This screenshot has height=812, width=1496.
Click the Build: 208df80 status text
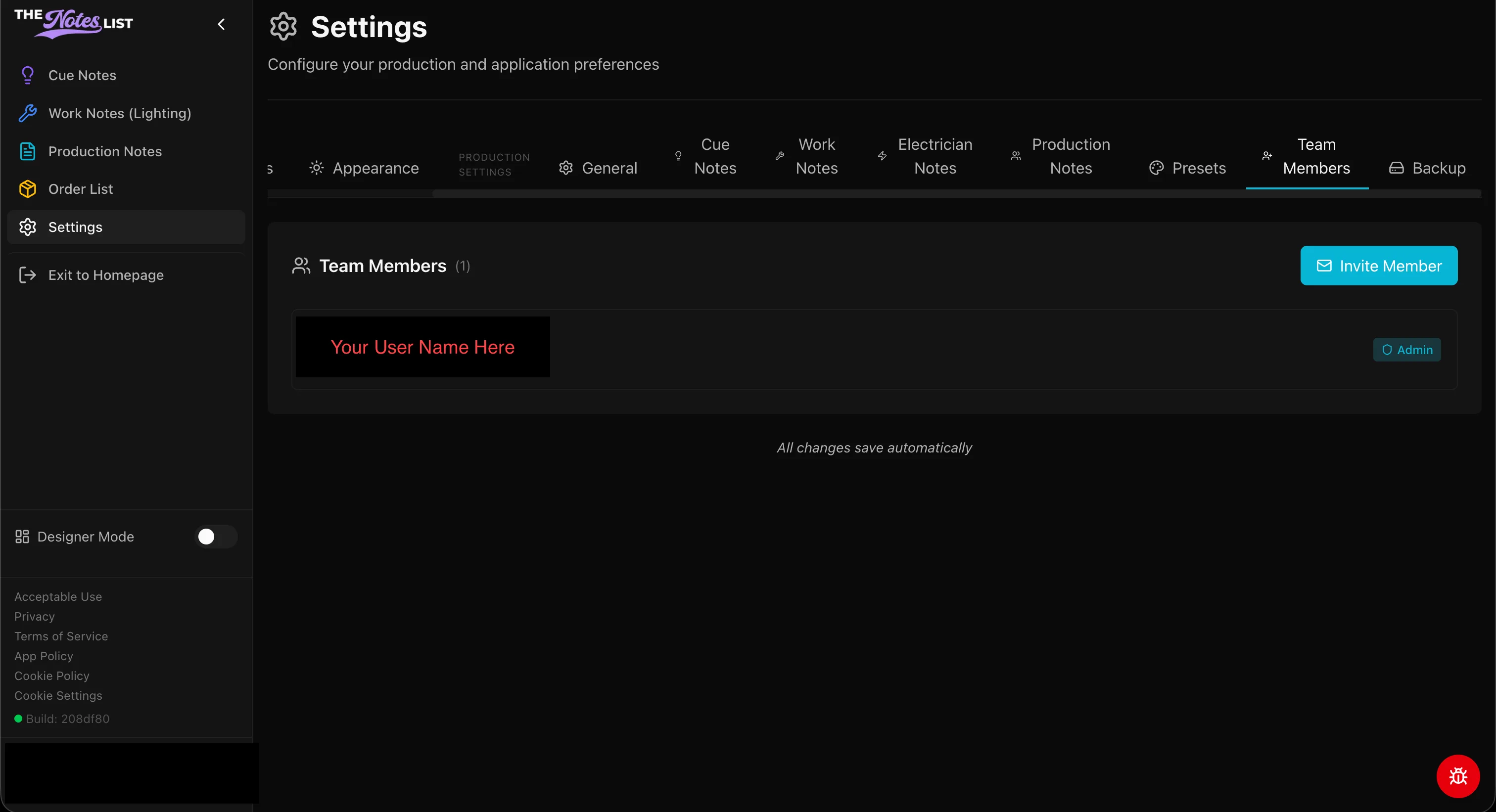pos(67,719)
